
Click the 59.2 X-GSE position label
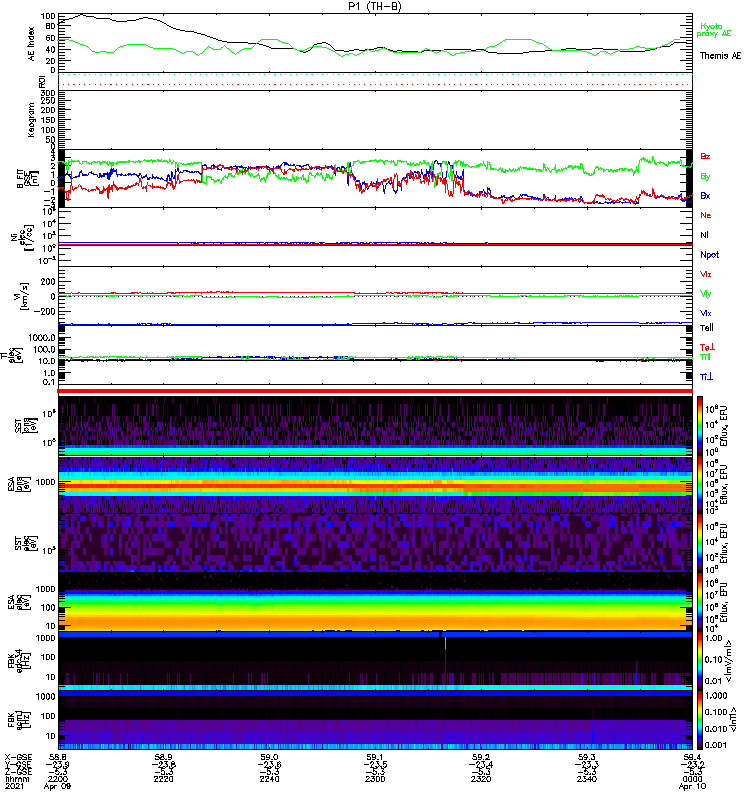[x=481, y=757]
